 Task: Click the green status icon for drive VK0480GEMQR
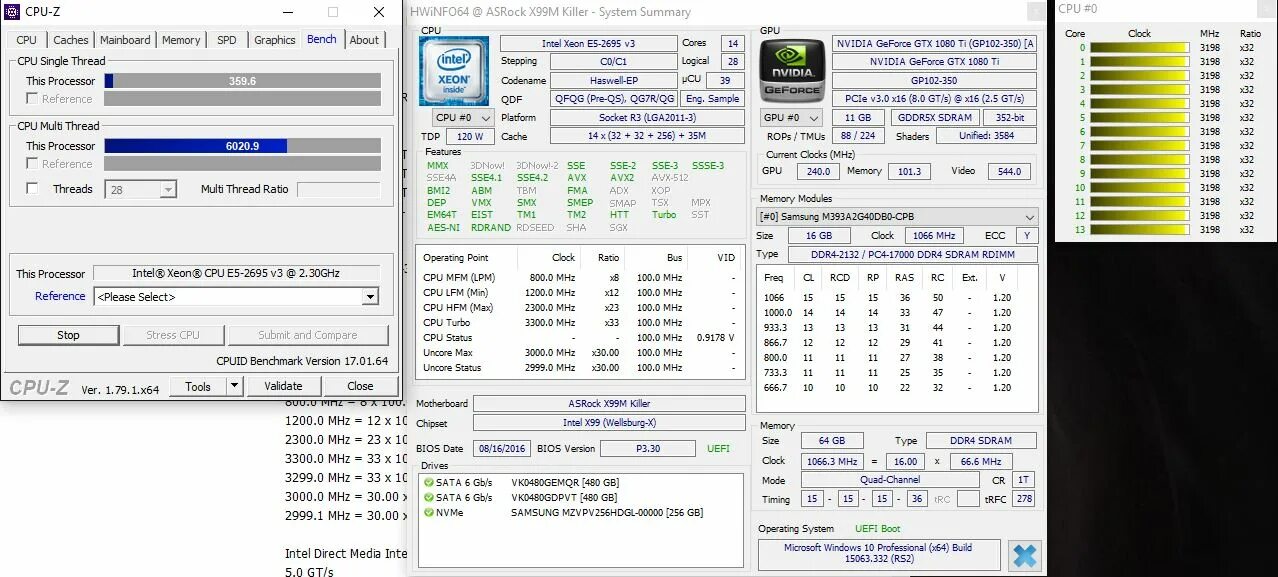point(428,482)
